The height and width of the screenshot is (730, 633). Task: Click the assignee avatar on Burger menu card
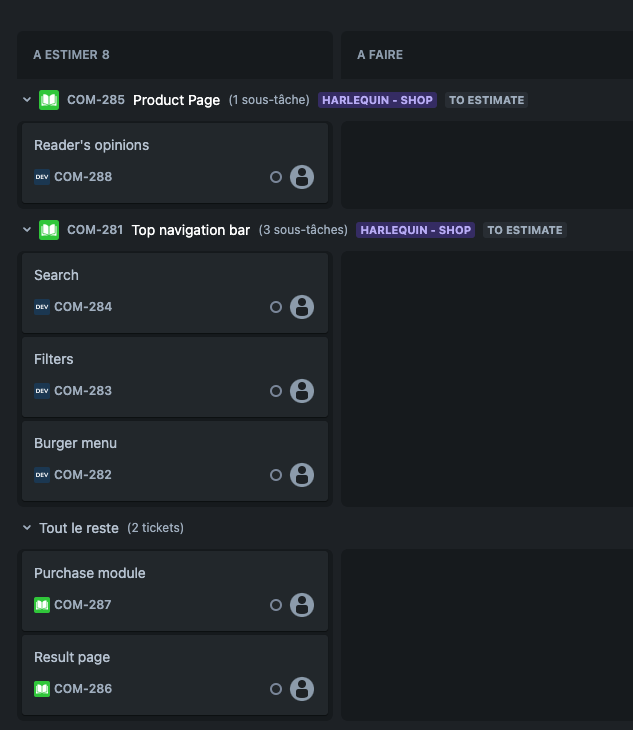pyautogui.click(x=302, y=475)
